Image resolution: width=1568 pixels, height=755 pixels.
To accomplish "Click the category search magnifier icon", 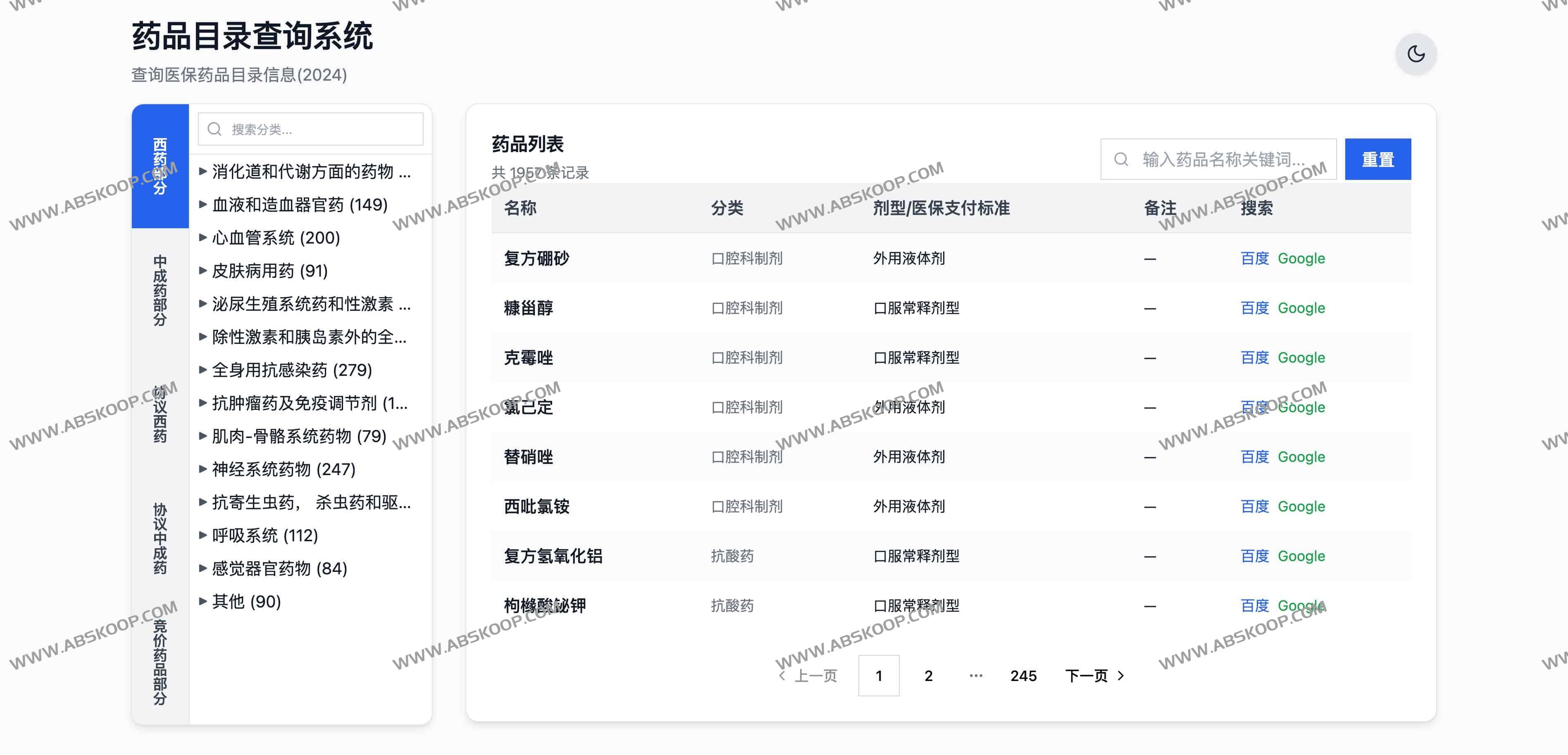I will tap(214, 129).
